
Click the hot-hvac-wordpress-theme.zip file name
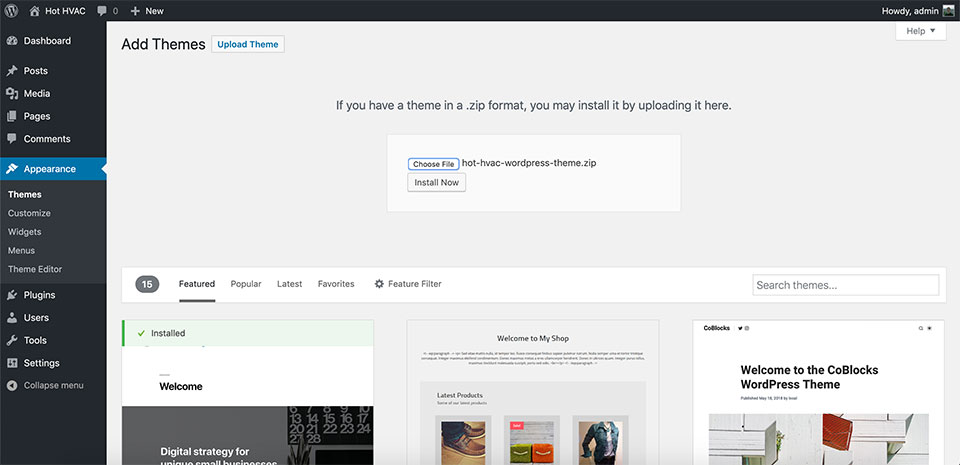pyautogui.click(x=529, y=163)
